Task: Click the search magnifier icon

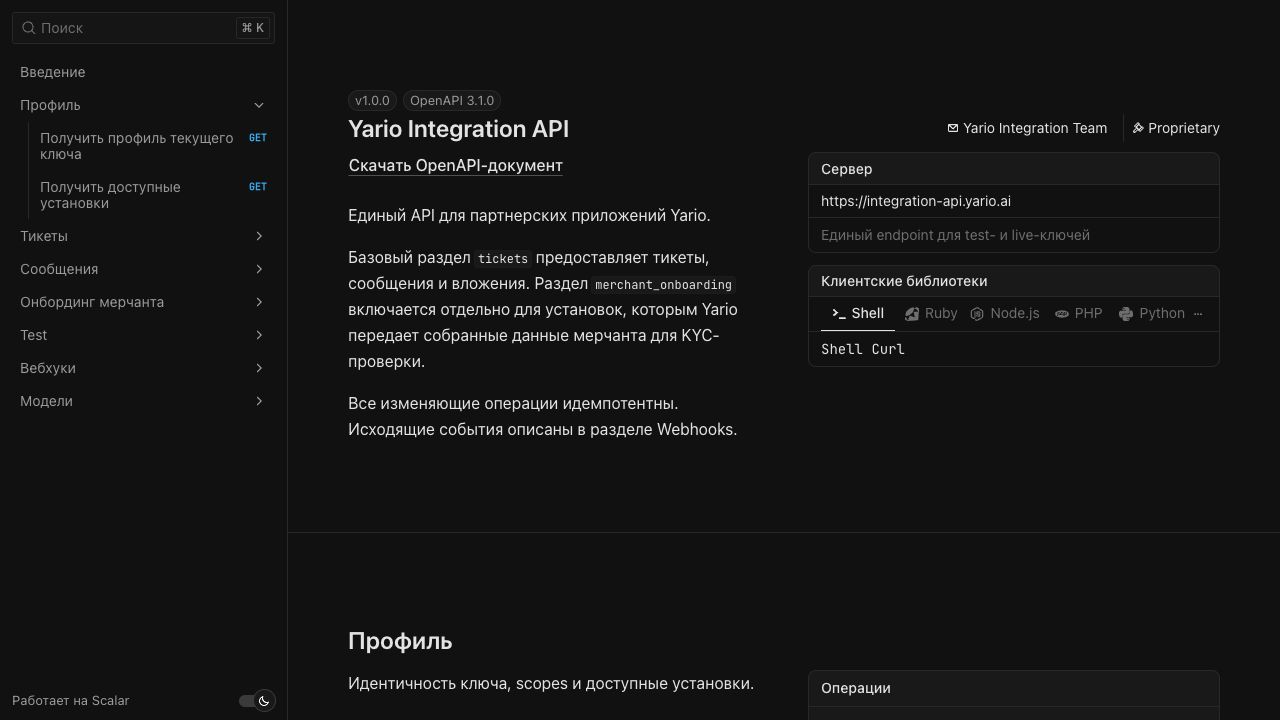Action: pyautogui.click(x=29, y=28)
